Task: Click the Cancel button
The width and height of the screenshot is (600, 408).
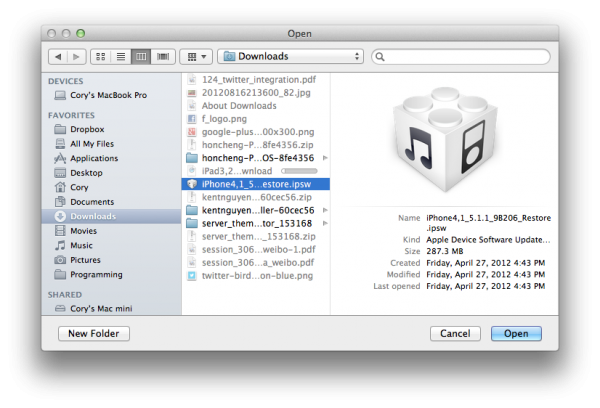Action: pos(455,333)
